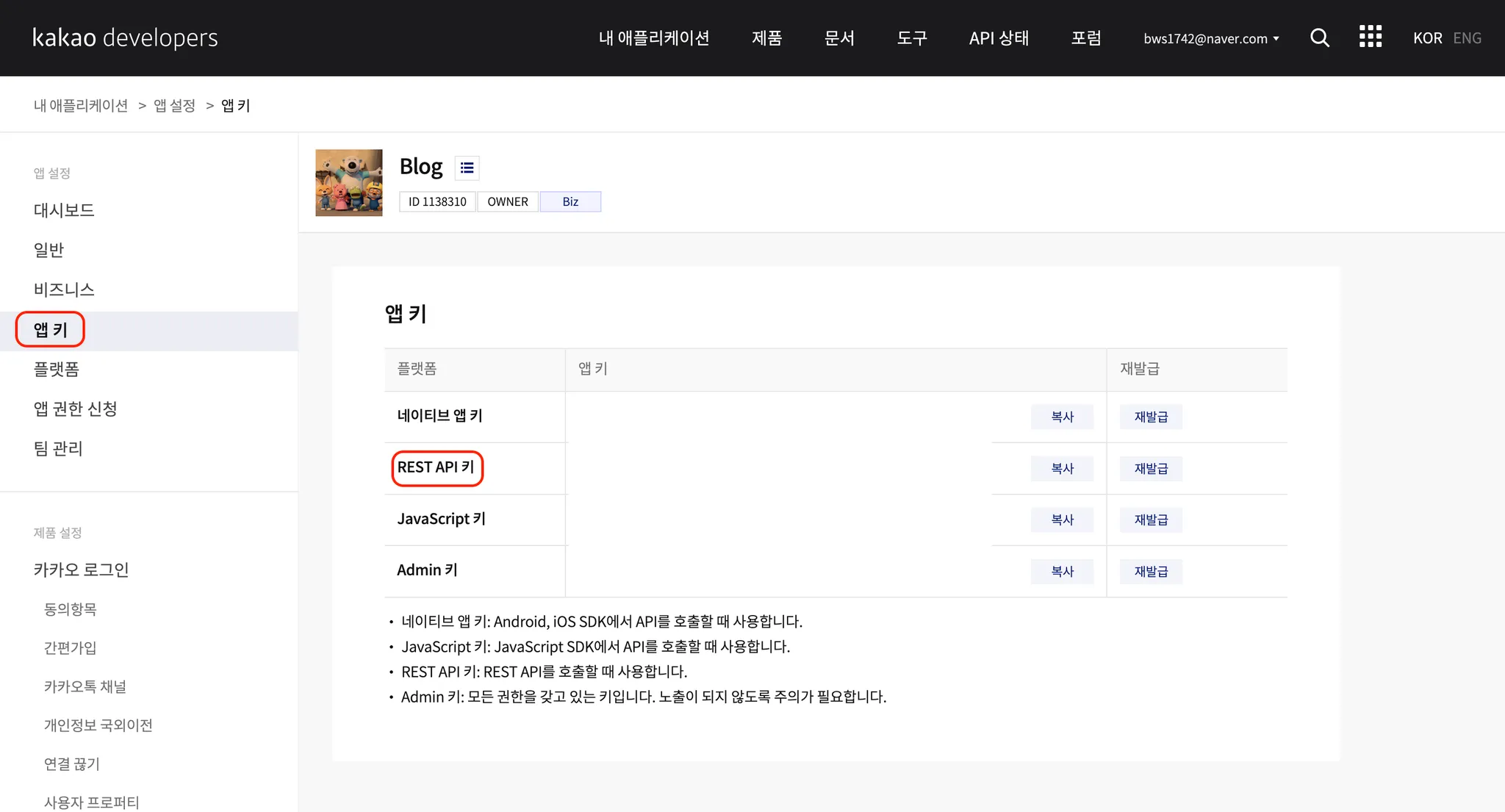Go to 대시보드 in sidebar
1505x812 pixels.
64,210
